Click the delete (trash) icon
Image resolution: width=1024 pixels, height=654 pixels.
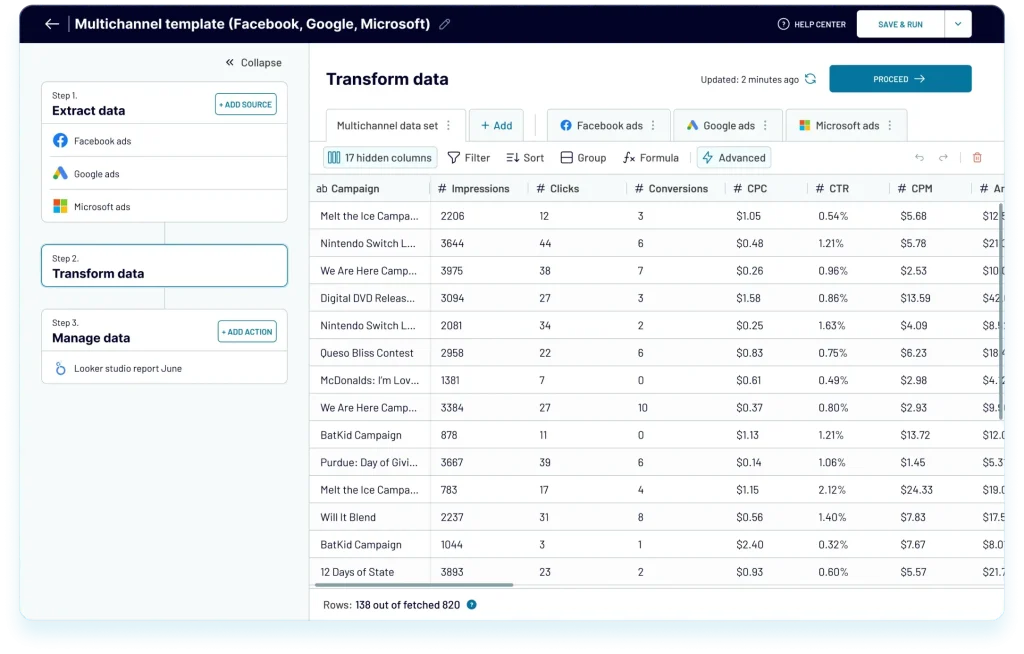977,157
